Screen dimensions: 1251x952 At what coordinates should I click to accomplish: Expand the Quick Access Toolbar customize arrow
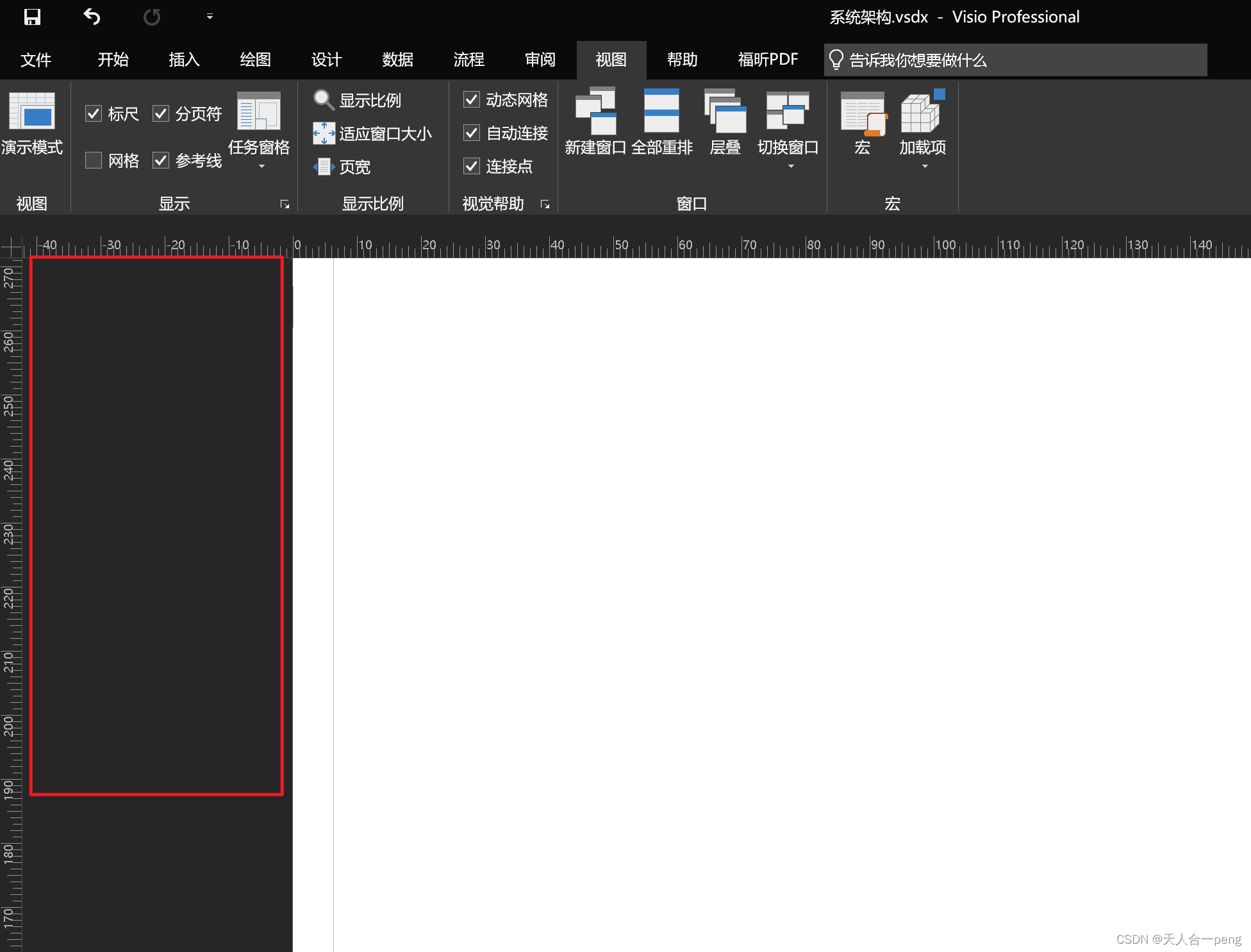210,17
